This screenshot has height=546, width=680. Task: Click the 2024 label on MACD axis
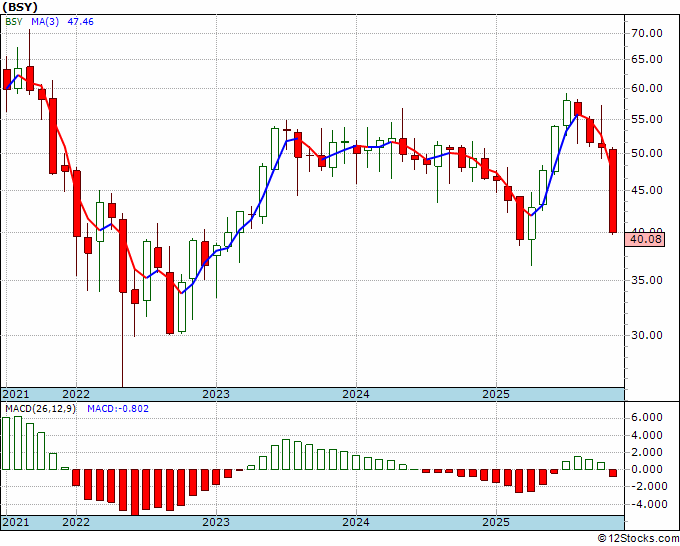(356, 522)
